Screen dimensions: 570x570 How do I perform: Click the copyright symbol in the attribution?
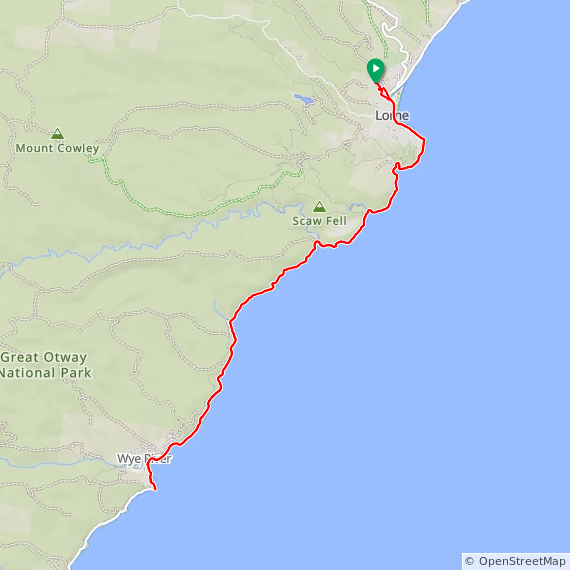[x=470, y=561]
